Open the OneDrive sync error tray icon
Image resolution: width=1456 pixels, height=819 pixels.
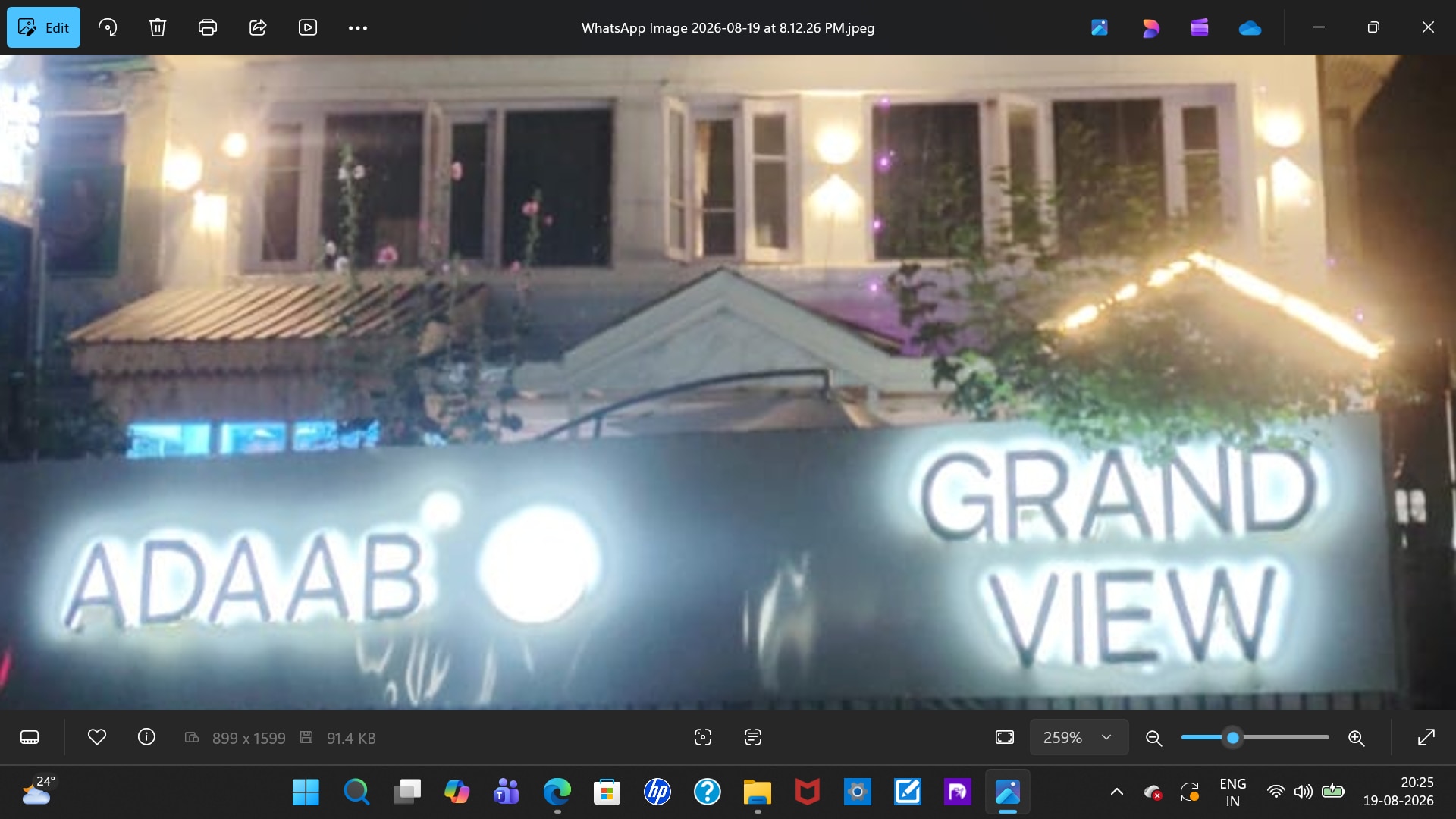tap(1153, 792)
